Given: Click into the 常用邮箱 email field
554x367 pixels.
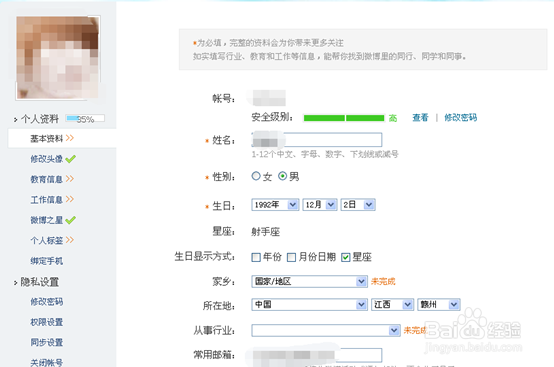Looking at the screenshot, I should pos(317,355).
